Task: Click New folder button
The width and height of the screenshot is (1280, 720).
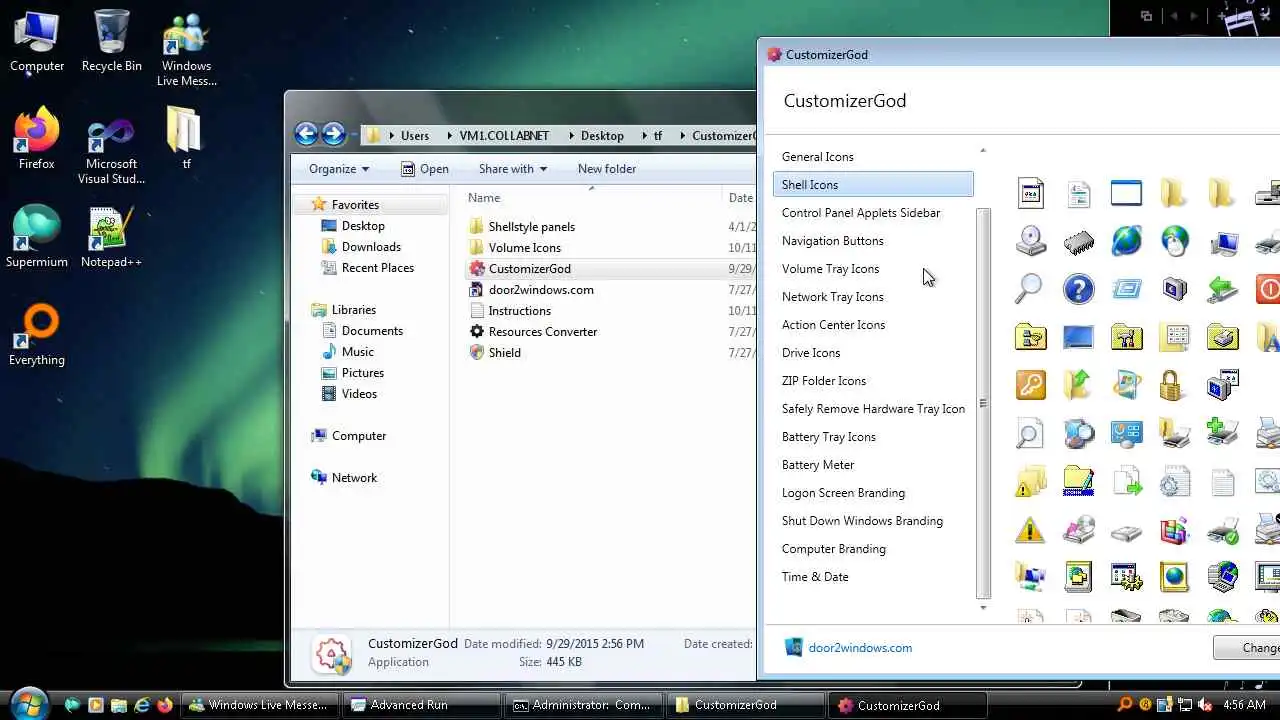Action: coord(607,169)
